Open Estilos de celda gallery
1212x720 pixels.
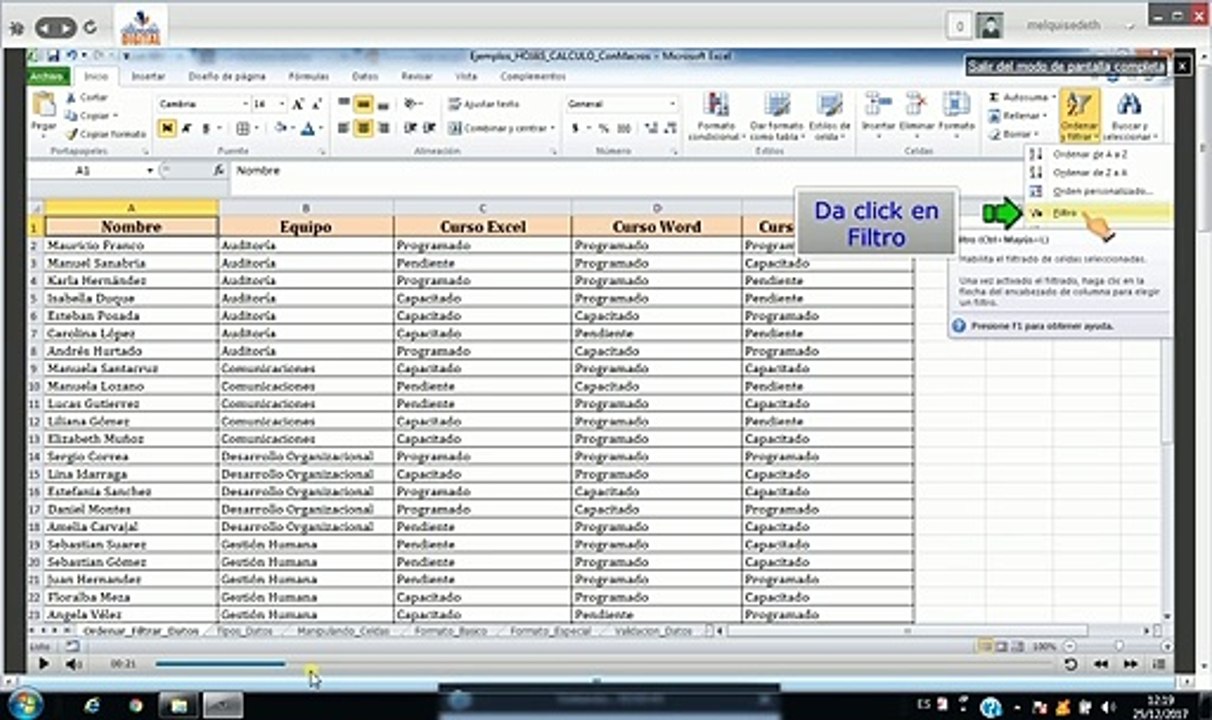(829, 116)
